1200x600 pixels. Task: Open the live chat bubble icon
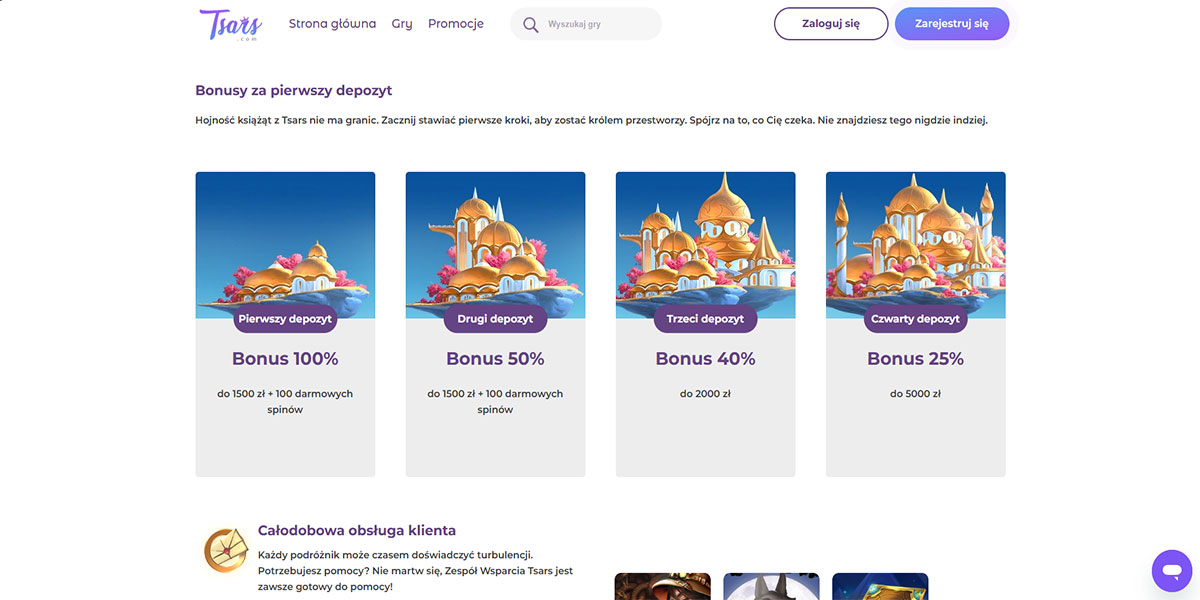(x=1171, y=570)
